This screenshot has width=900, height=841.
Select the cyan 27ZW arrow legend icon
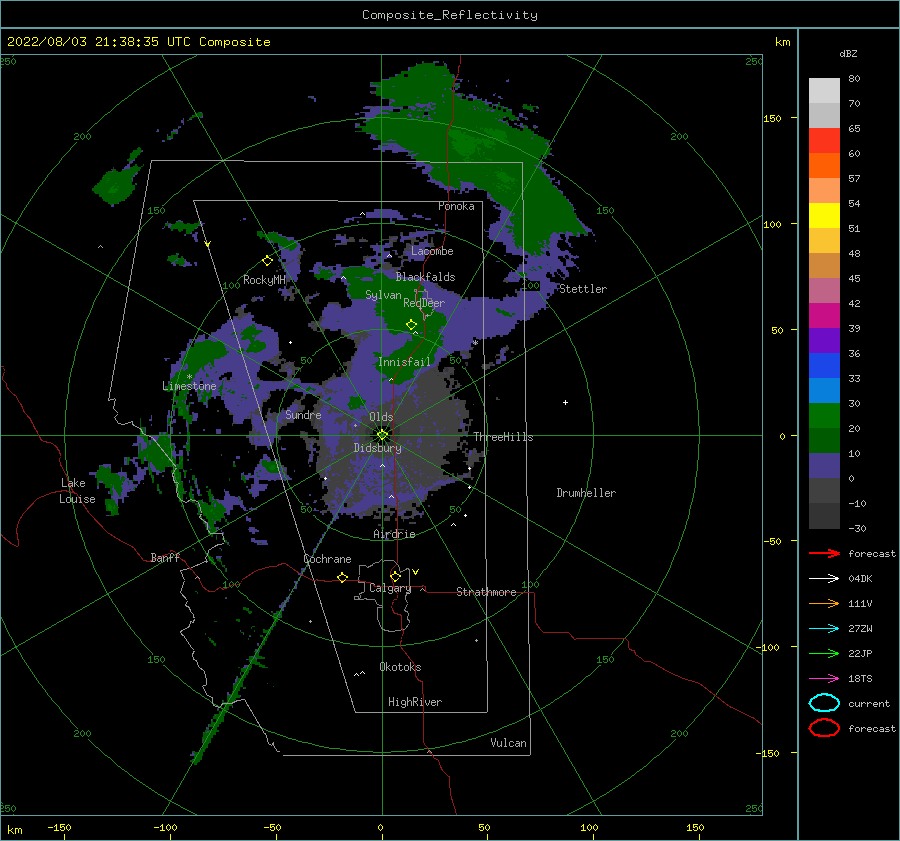pos(824,629)
